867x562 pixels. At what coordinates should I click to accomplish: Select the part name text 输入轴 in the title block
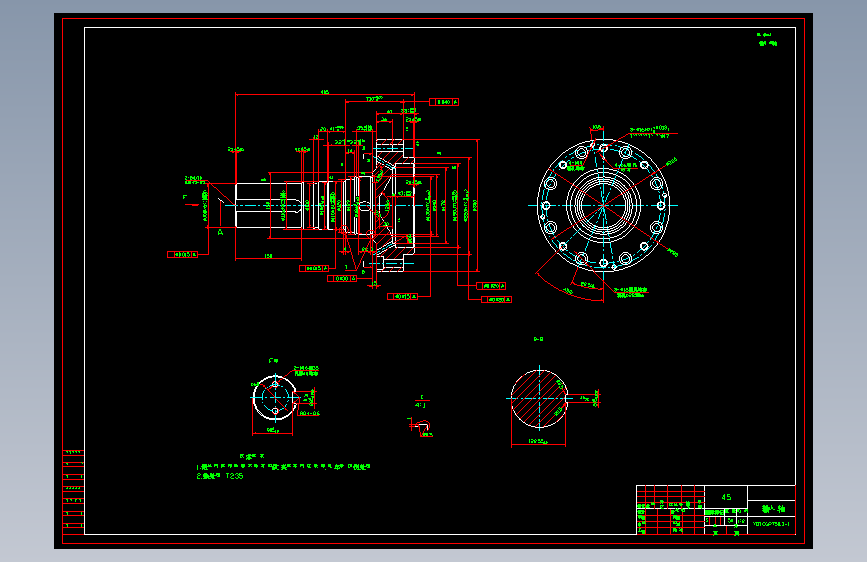(773, 508)
